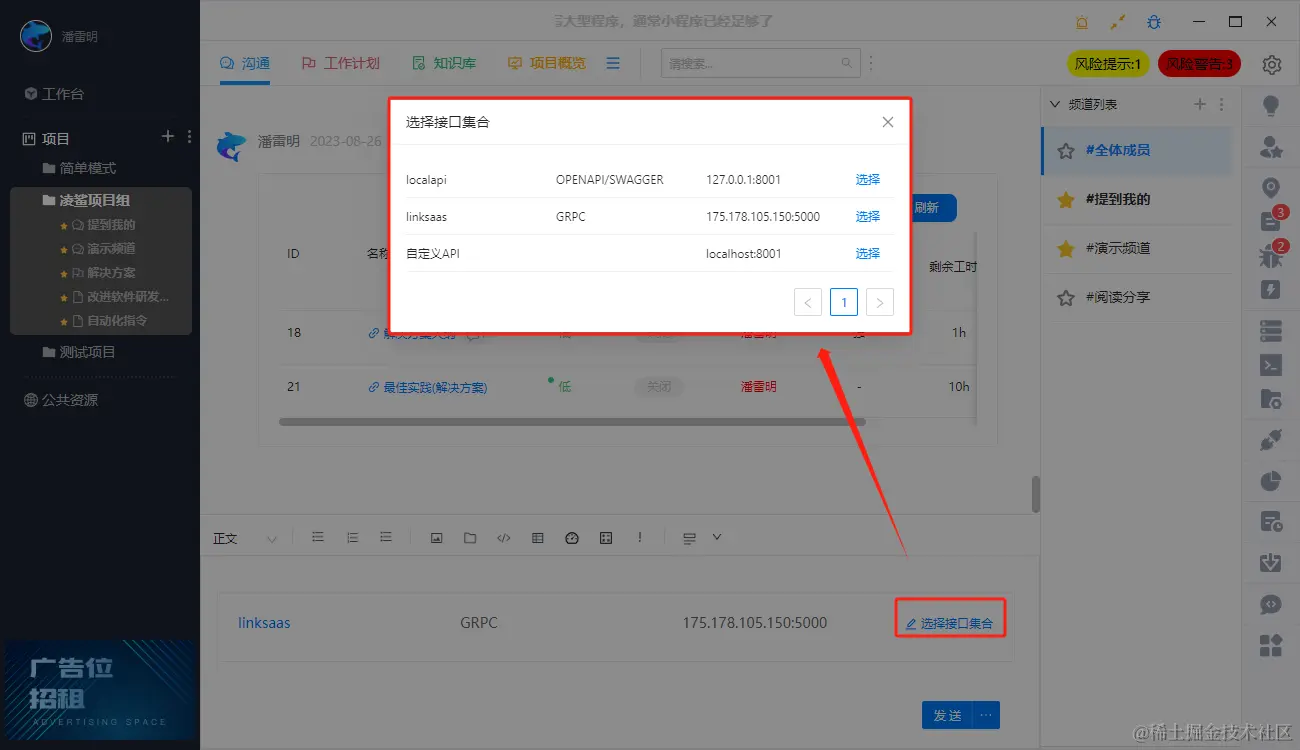Attach a file using the folder icon
This screenshot has width=1300, height=750.
click(470, 538)
